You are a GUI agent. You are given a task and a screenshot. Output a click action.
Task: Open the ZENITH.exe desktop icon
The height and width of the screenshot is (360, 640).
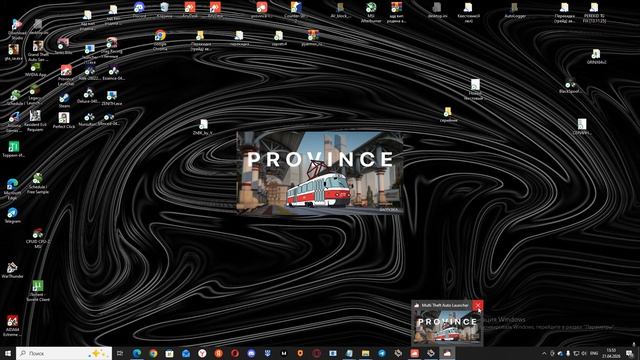click(111, 98)
